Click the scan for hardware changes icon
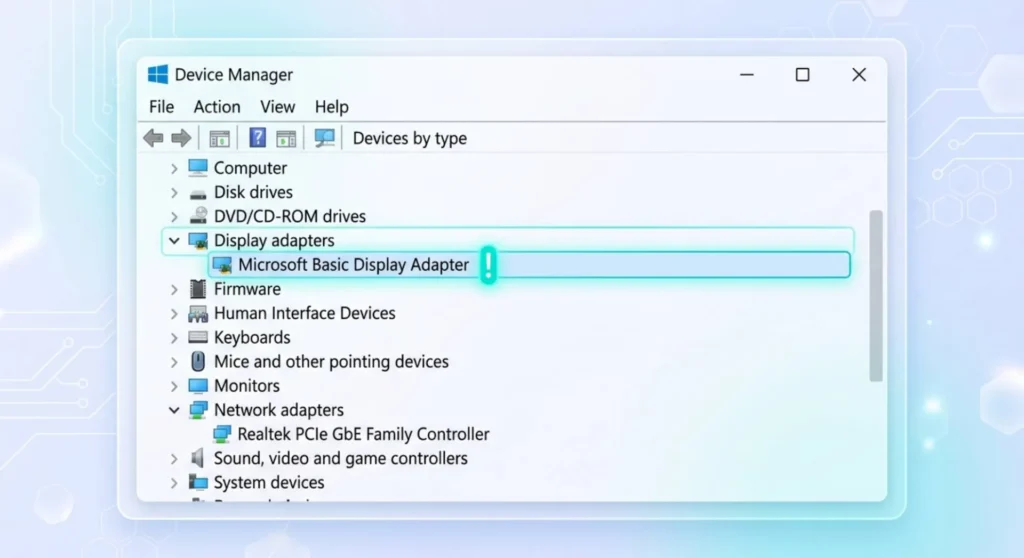 click(x=324, y=137)
